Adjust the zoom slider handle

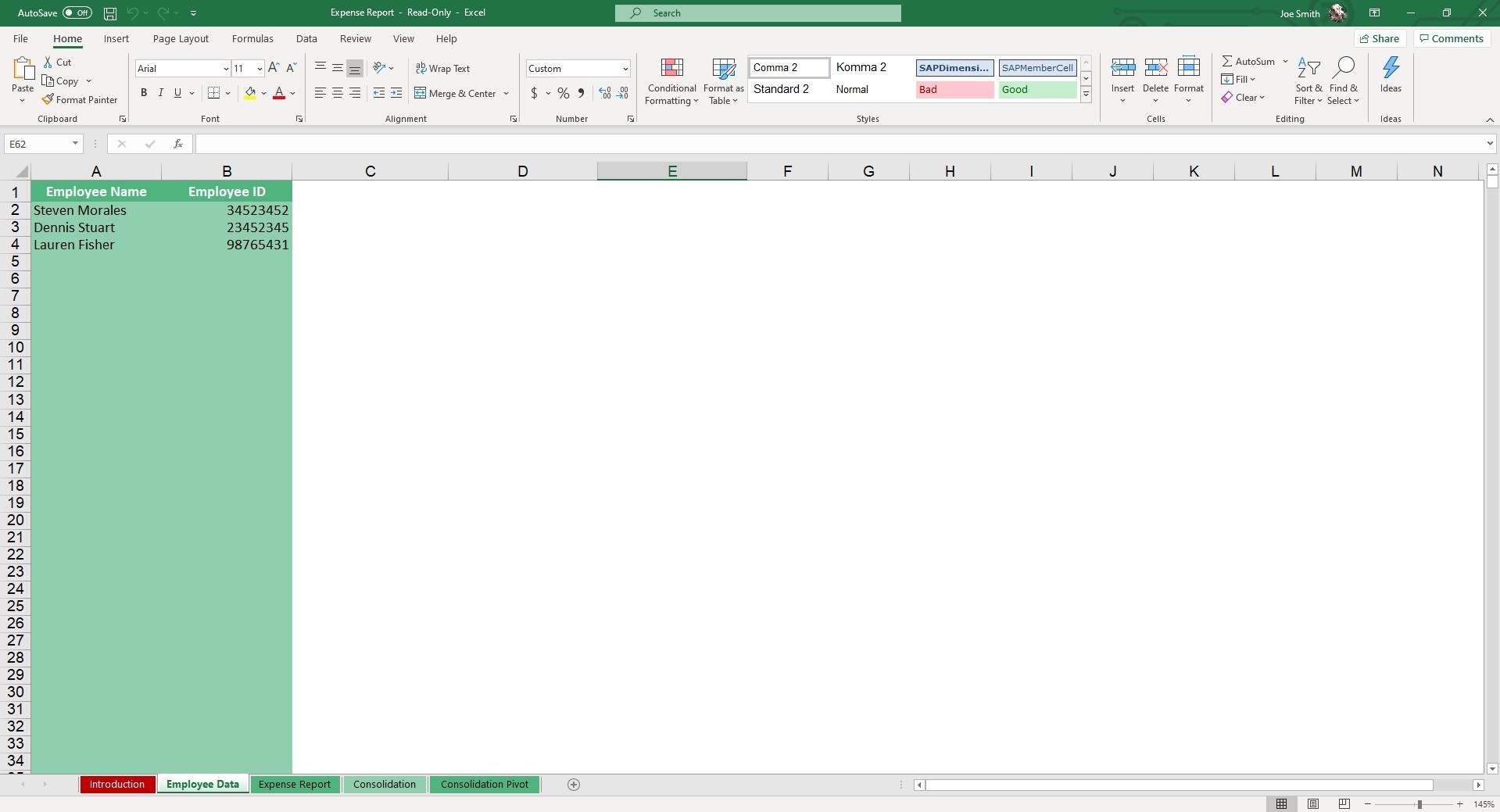pos(1419,804)
